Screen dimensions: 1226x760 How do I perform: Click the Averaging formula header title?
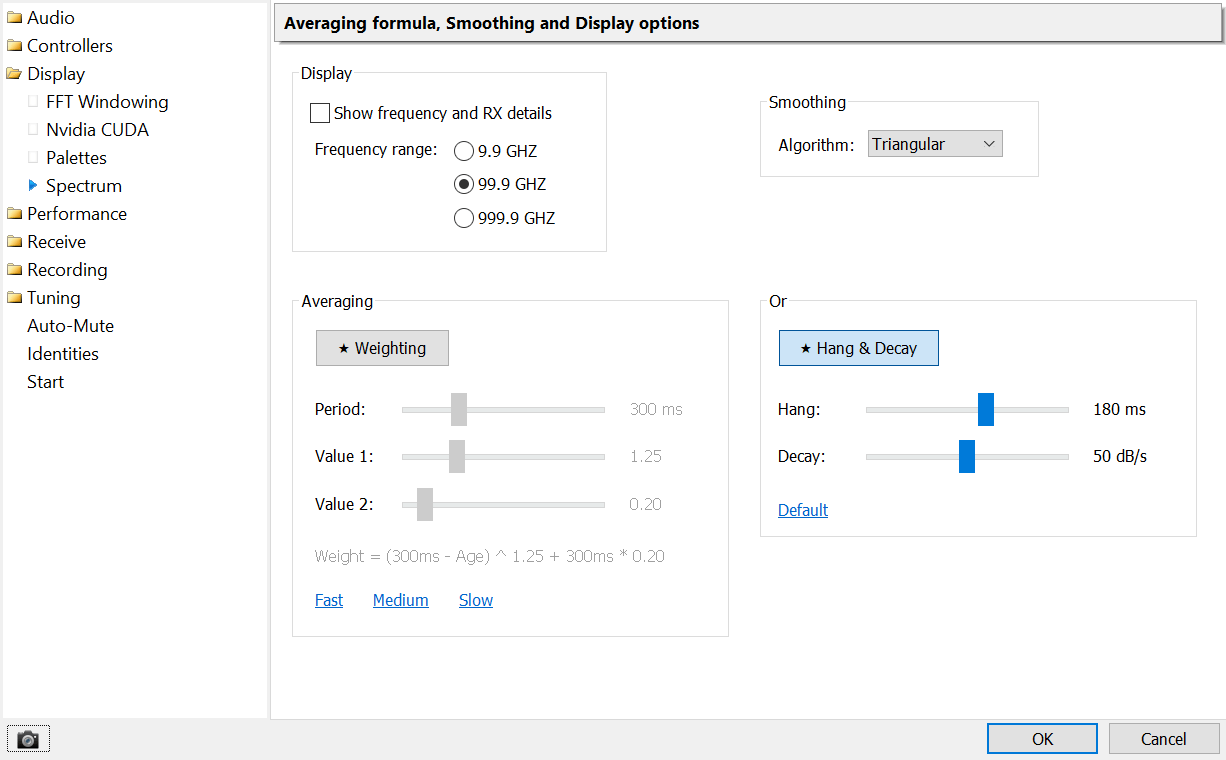click(x=492, y=23)
